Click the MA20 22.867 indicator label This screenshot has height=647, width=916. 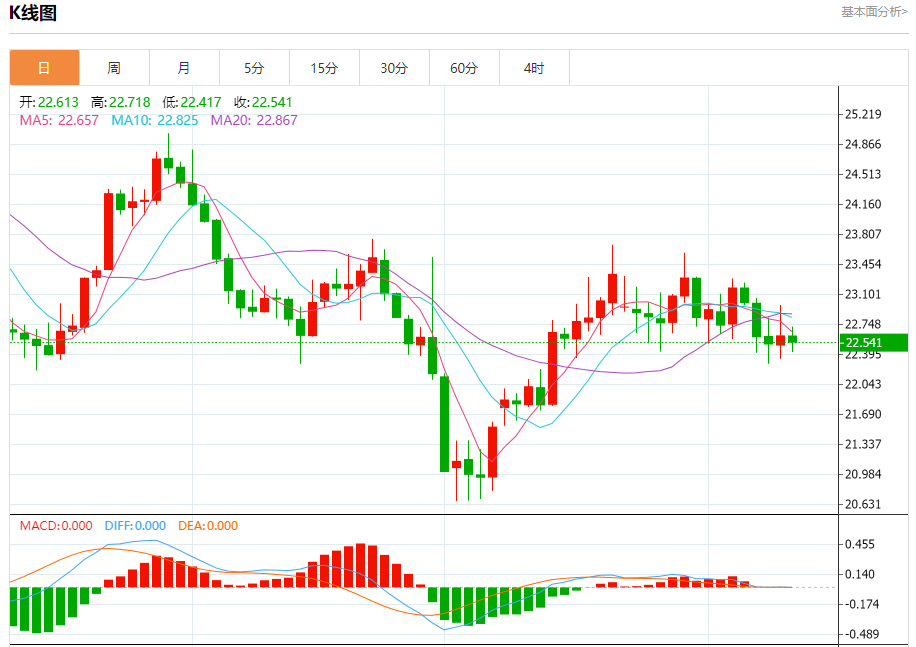(254, 120)
